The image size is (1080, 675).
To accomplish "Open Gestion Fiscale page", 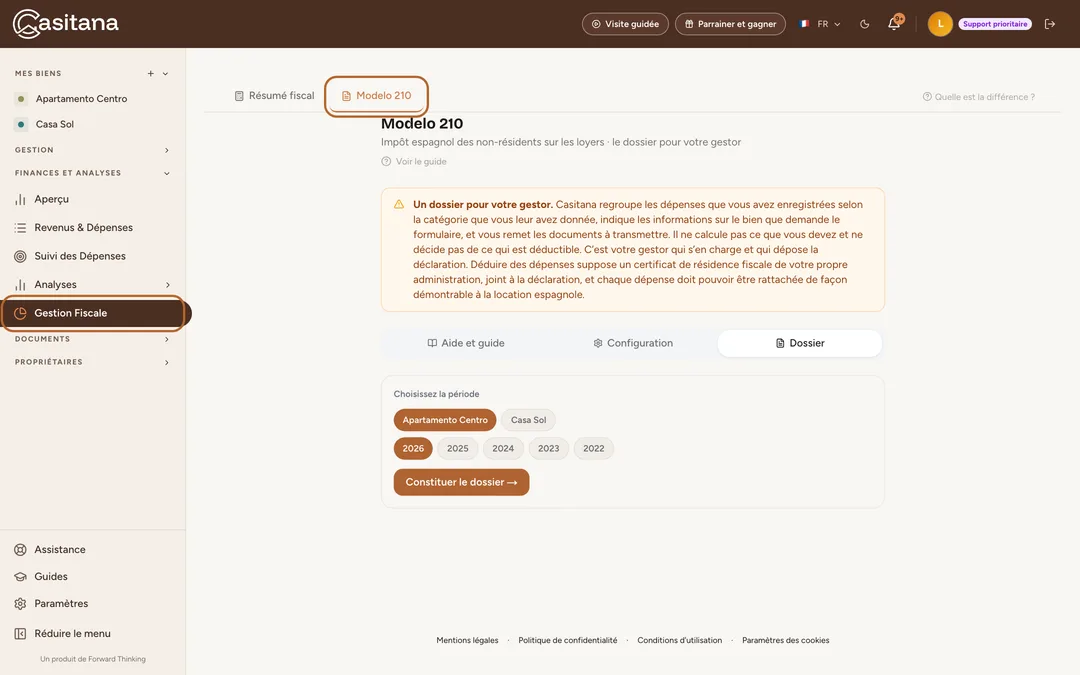I will [94, 313].
